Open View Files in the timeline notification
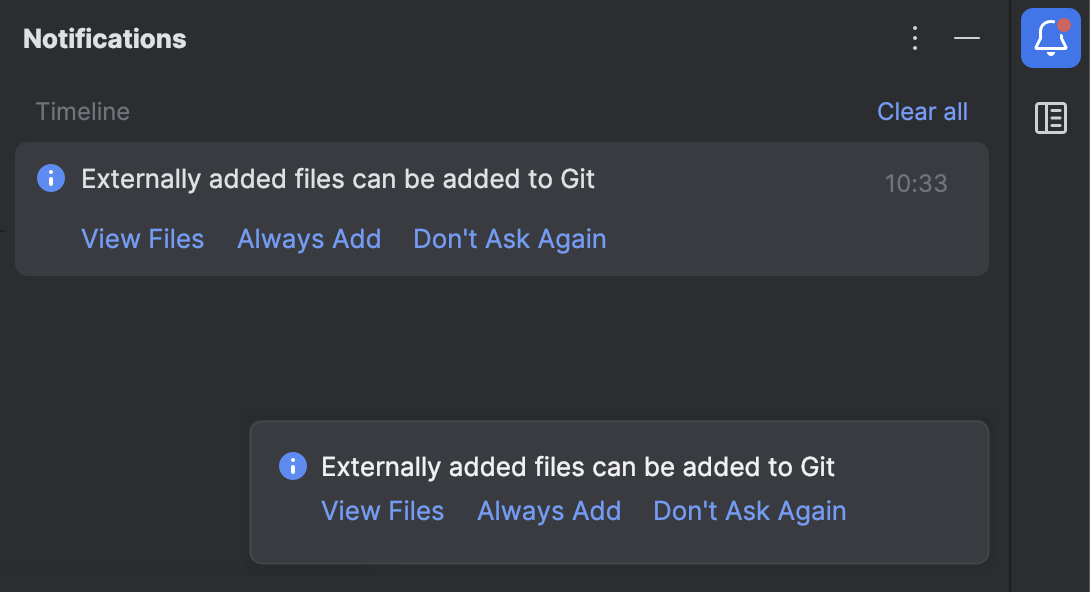1090x592 pixels. (142, 238)
